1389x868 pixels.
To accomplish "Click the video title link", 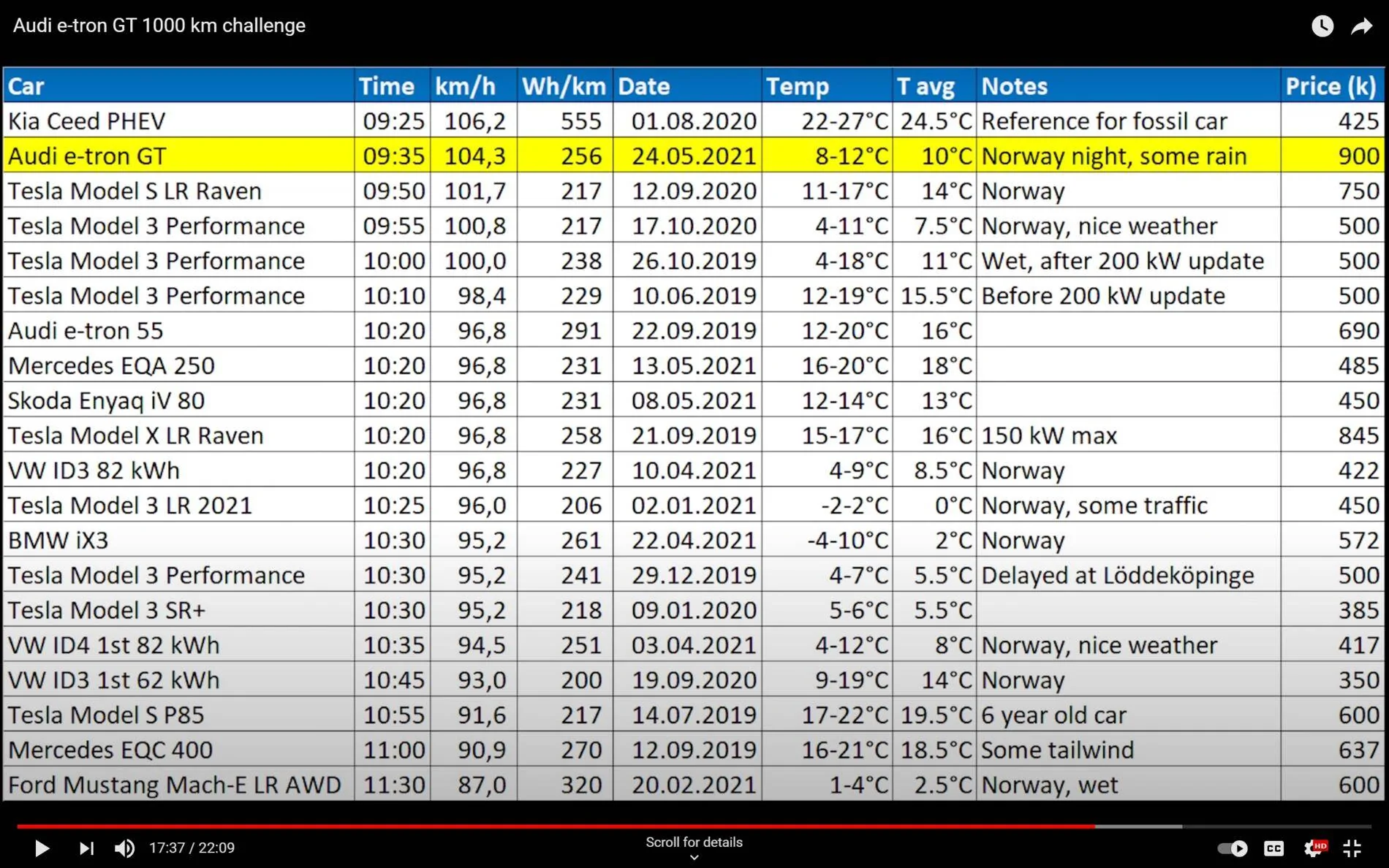I will [x=159, y=26].
